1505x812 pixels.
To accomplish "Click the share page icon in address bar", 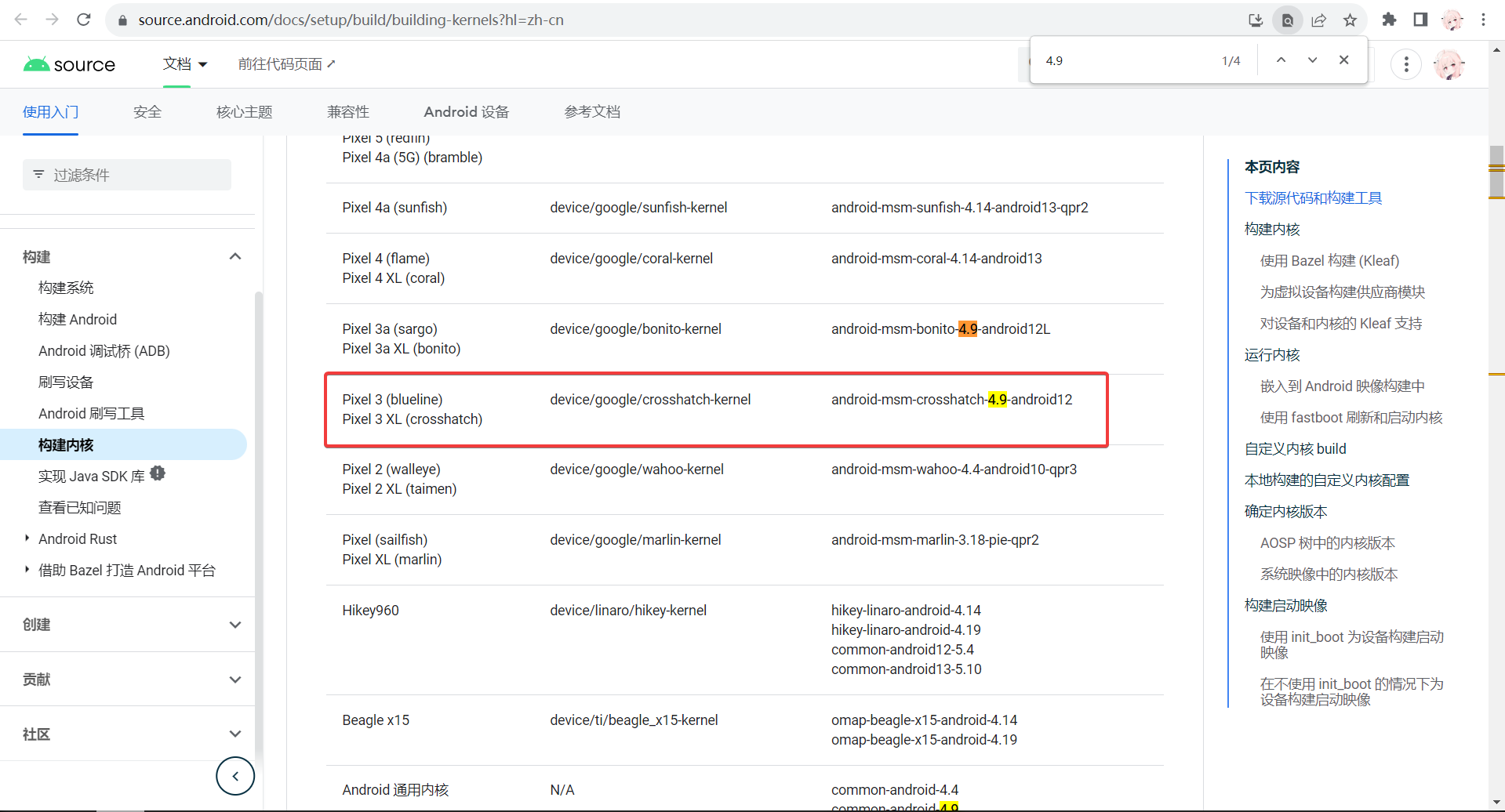I will click(x=1319, y=20).
